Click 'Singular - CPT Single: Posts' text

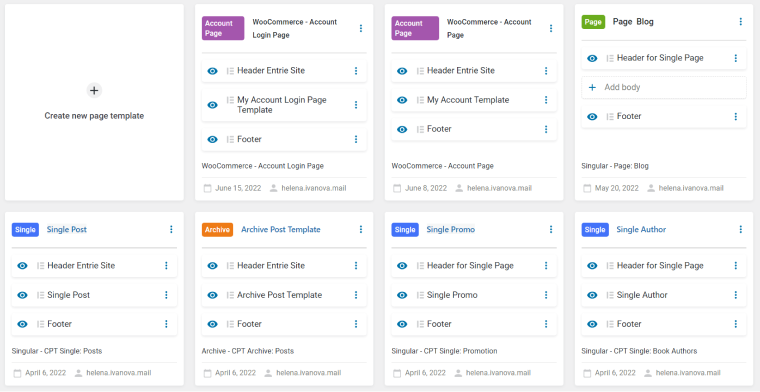[57, 351]
